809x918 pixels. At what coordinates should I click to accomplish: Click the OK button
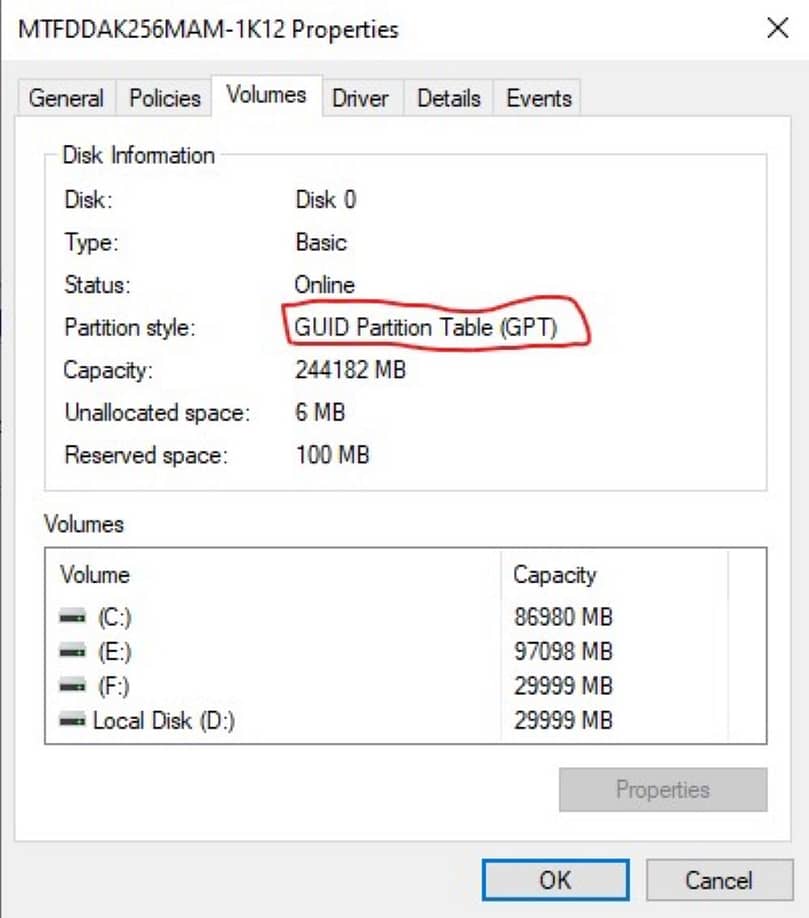tap(555, 880)
